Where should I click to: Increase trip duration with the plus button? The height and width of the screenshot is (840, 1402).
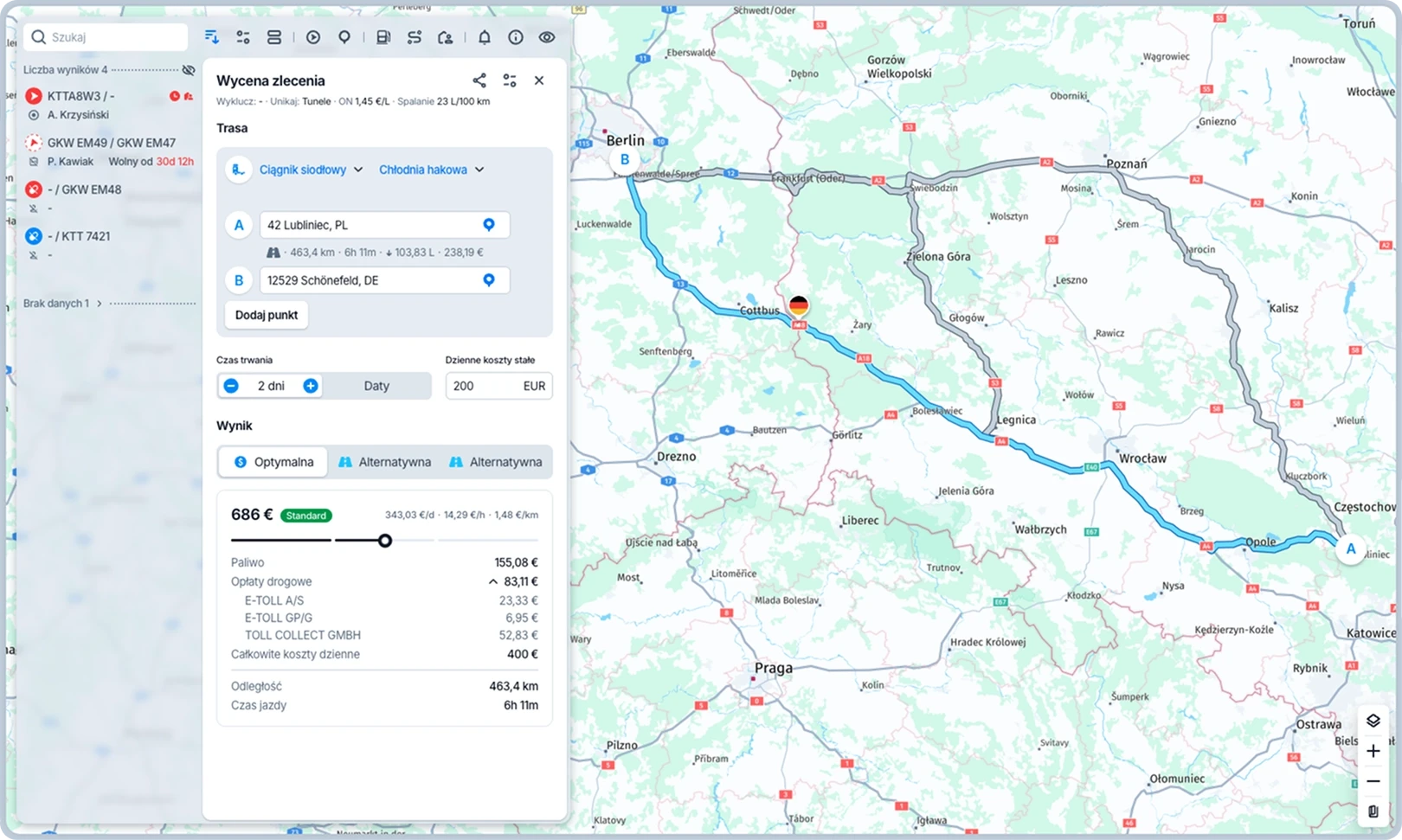tap(311, 386)
